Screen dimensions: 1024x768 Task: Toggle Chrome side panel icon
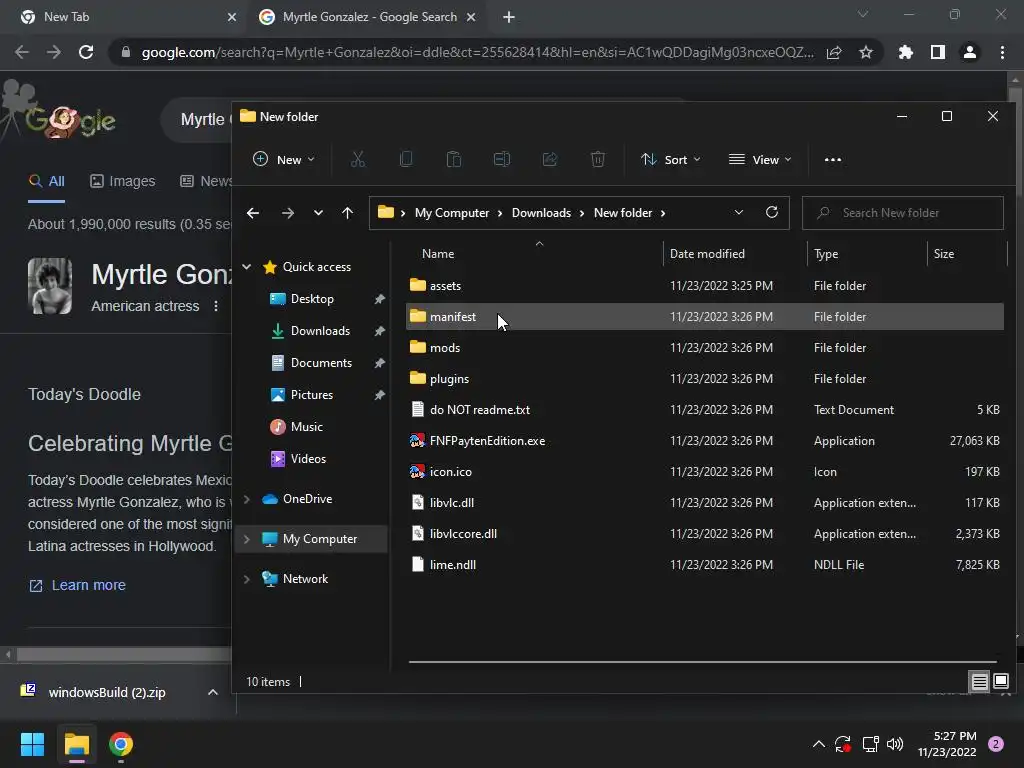click(938, 52)
